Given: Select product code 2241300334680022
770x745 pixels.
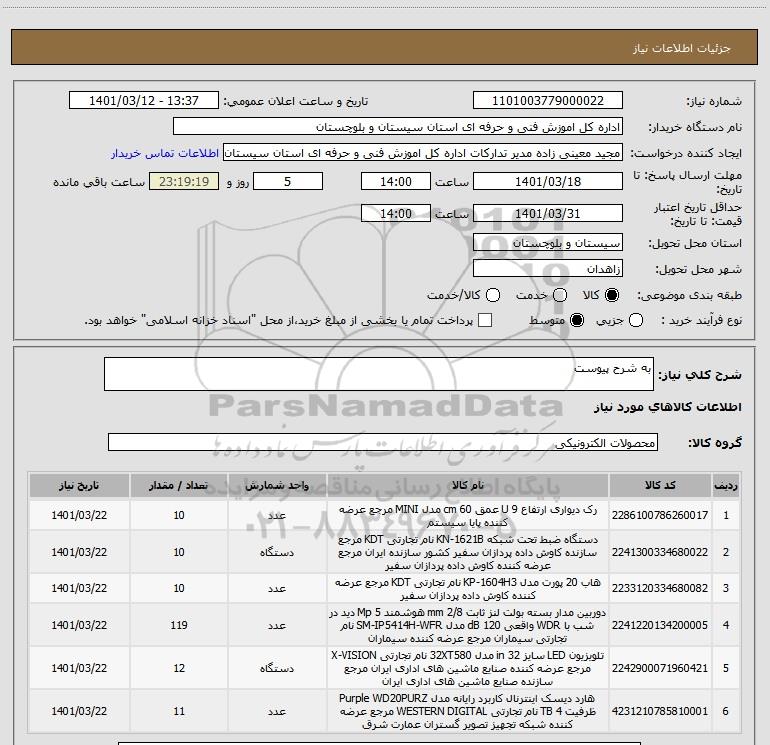Looking at the screenshot, I should point(660,552).
